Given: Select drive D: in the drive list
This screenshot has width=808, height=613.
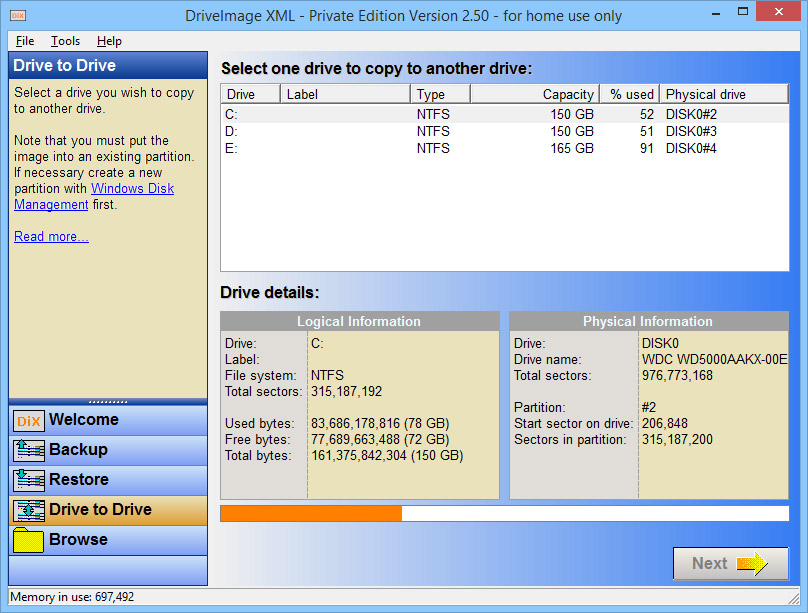Looking at the screenshot, I should pyautogui.click(x=300, y=131).
